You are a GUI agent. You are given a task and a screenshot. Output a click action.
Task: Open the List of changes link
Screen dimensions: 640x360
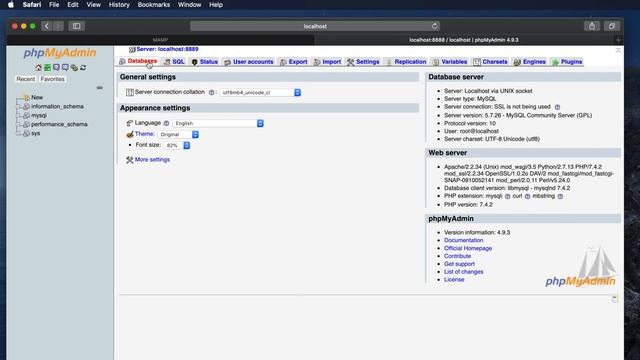click(463, 272)
